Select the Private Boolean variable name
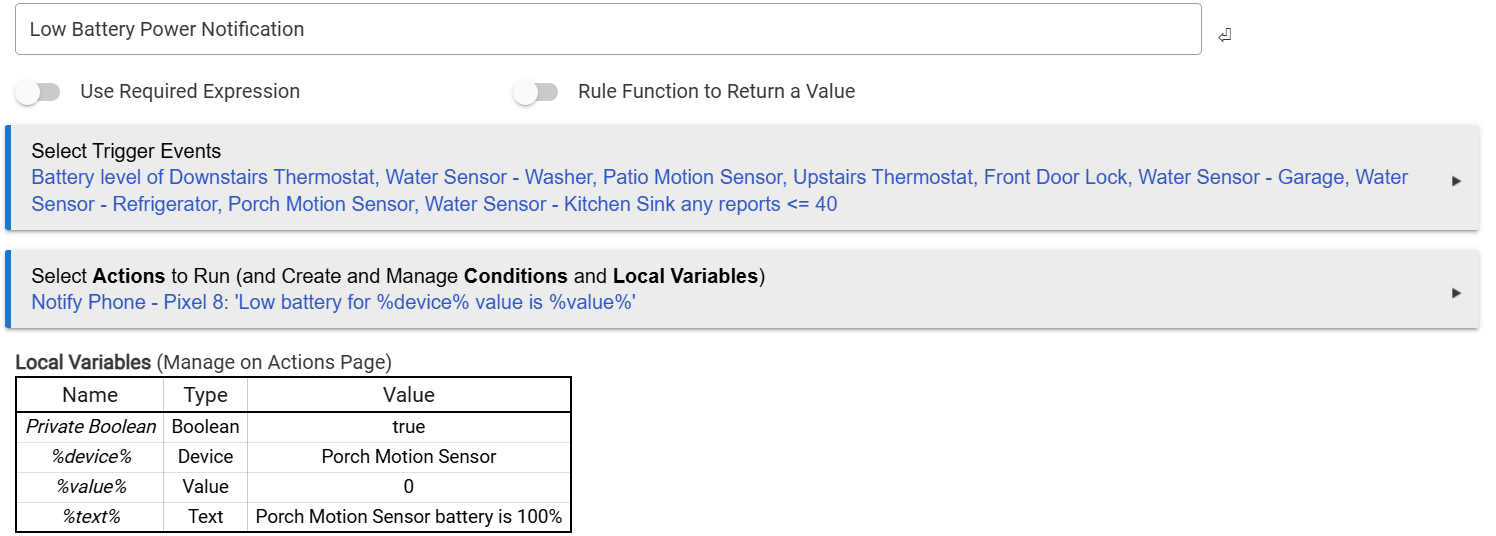1496x536 pixels. (91, 427)
